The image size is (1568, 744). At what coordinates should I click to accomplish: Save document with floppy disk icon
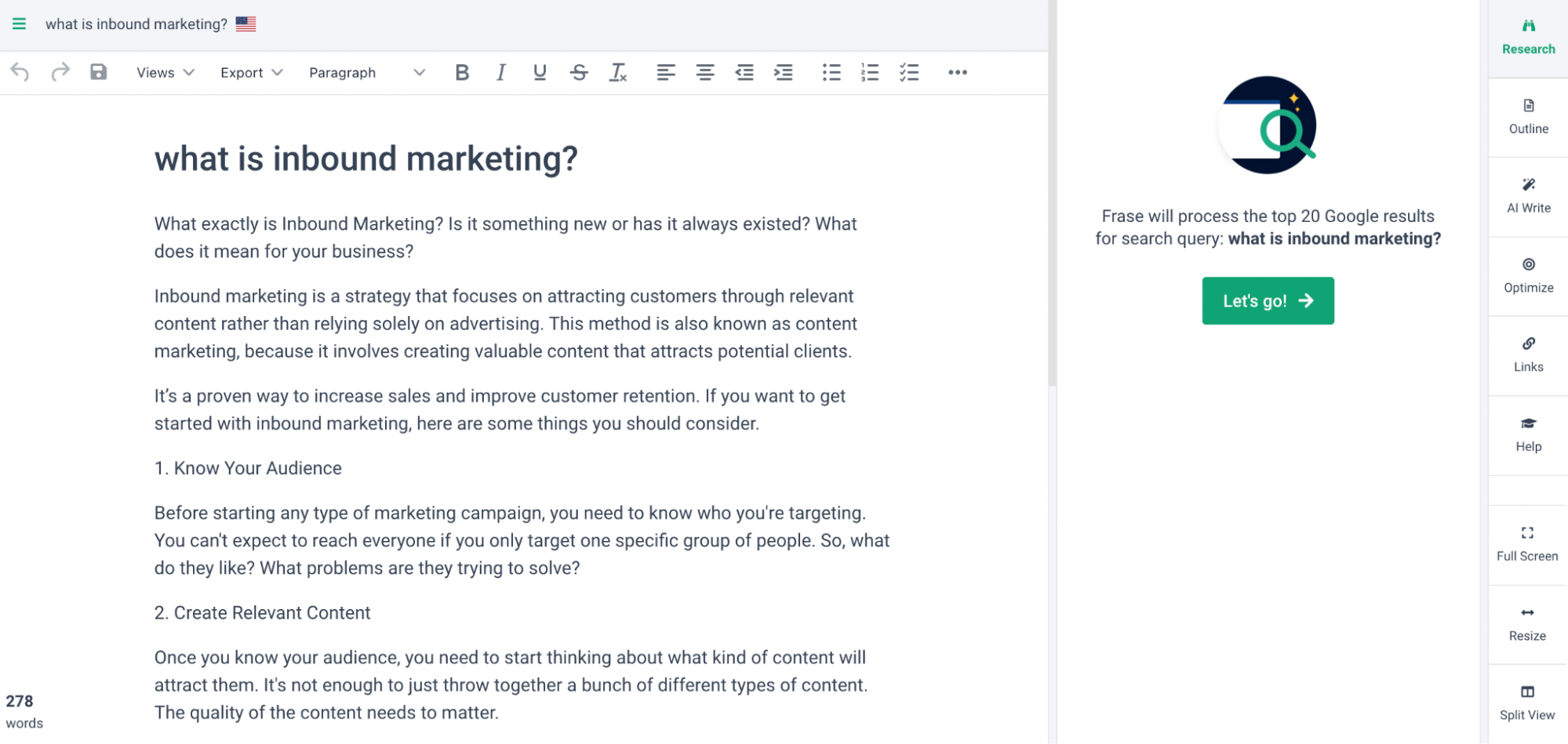pyautogui.click(x=98, y=72)
